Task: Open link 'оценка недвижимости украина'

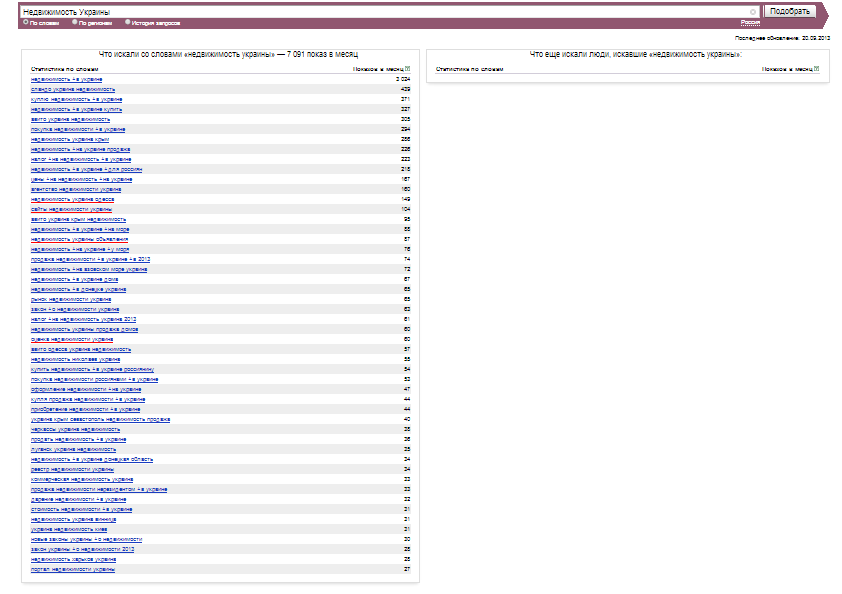Action: (x=72, y=340)
